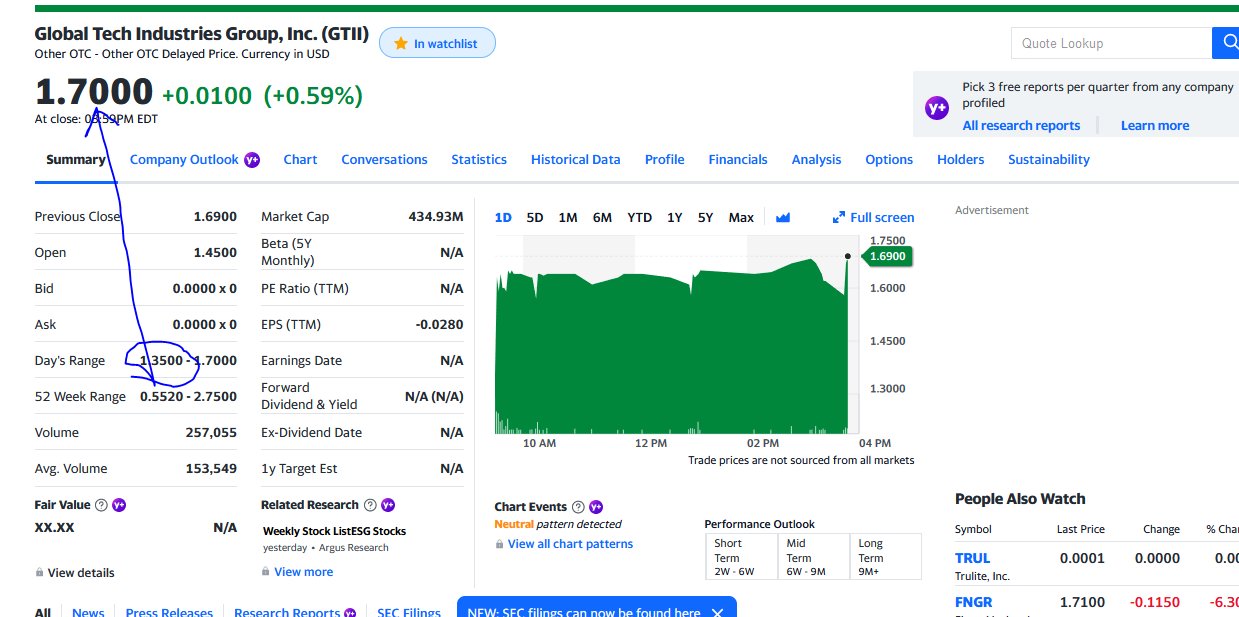The width and height of the screenshot is (1239, 617).
Task: Click the 52 Week Range value 0.5520 - 2.7500
Action: (x=188, y=397)
